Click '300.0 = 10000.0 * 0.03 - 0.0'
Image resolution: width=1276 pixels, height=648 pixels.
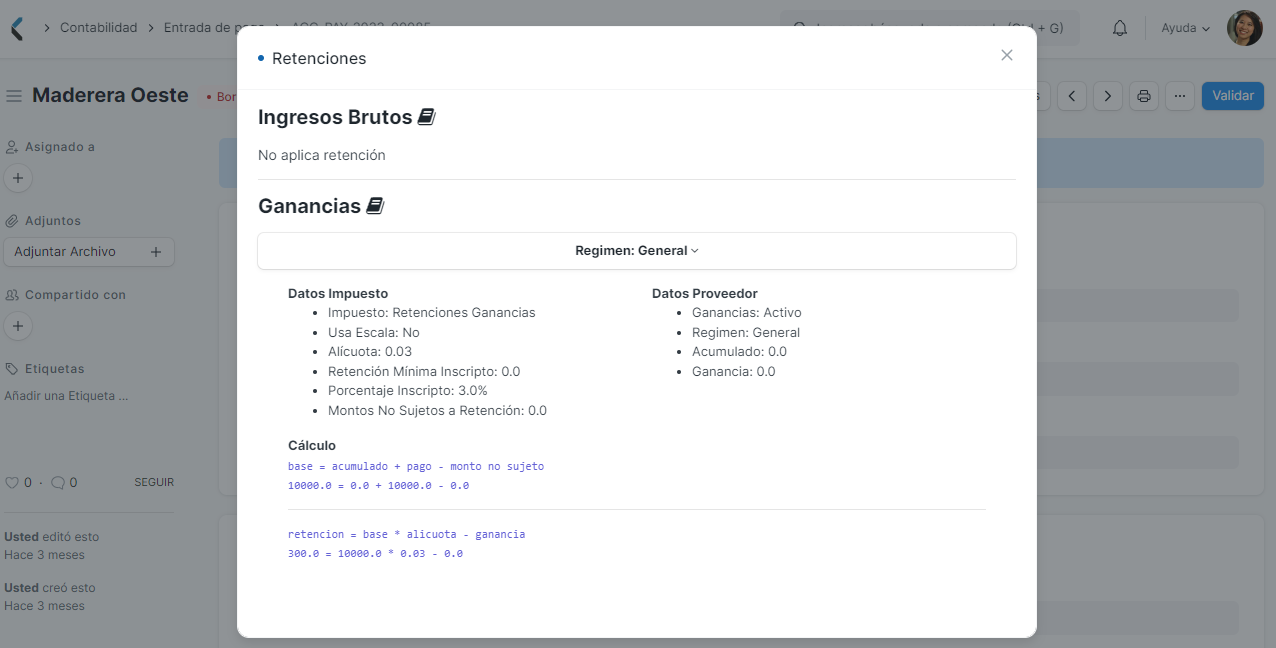pyautogui.click(x=375, y=553)
